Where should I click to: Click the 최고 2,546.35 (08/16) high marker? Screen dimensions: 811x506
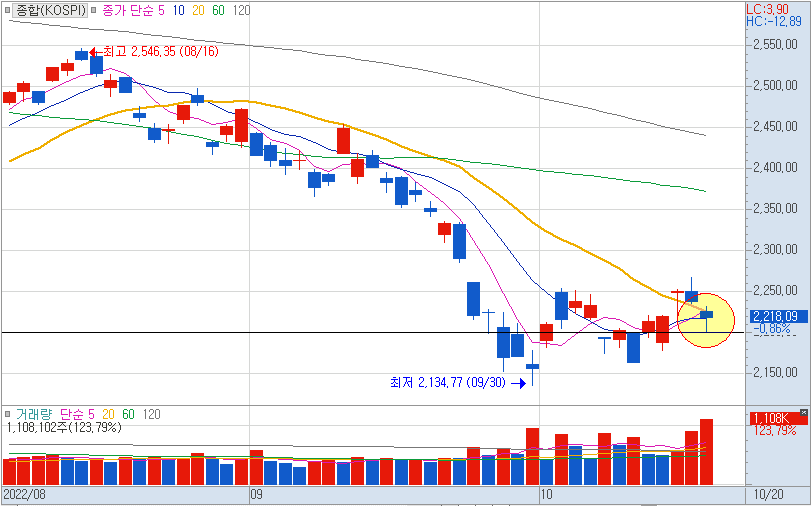tap(154, 52)
